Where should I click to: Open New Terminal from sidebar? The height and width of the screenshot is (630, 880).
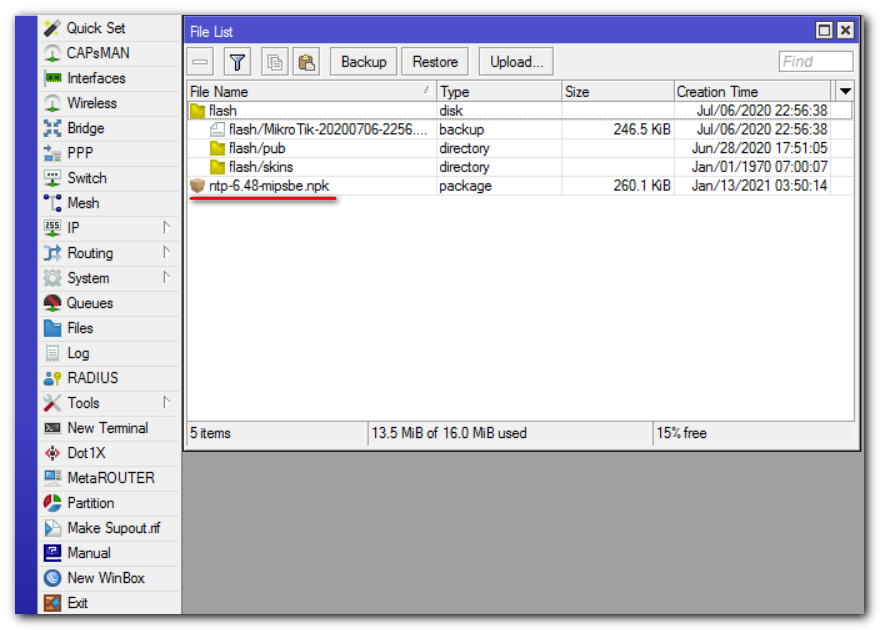[x=107, y=428]
